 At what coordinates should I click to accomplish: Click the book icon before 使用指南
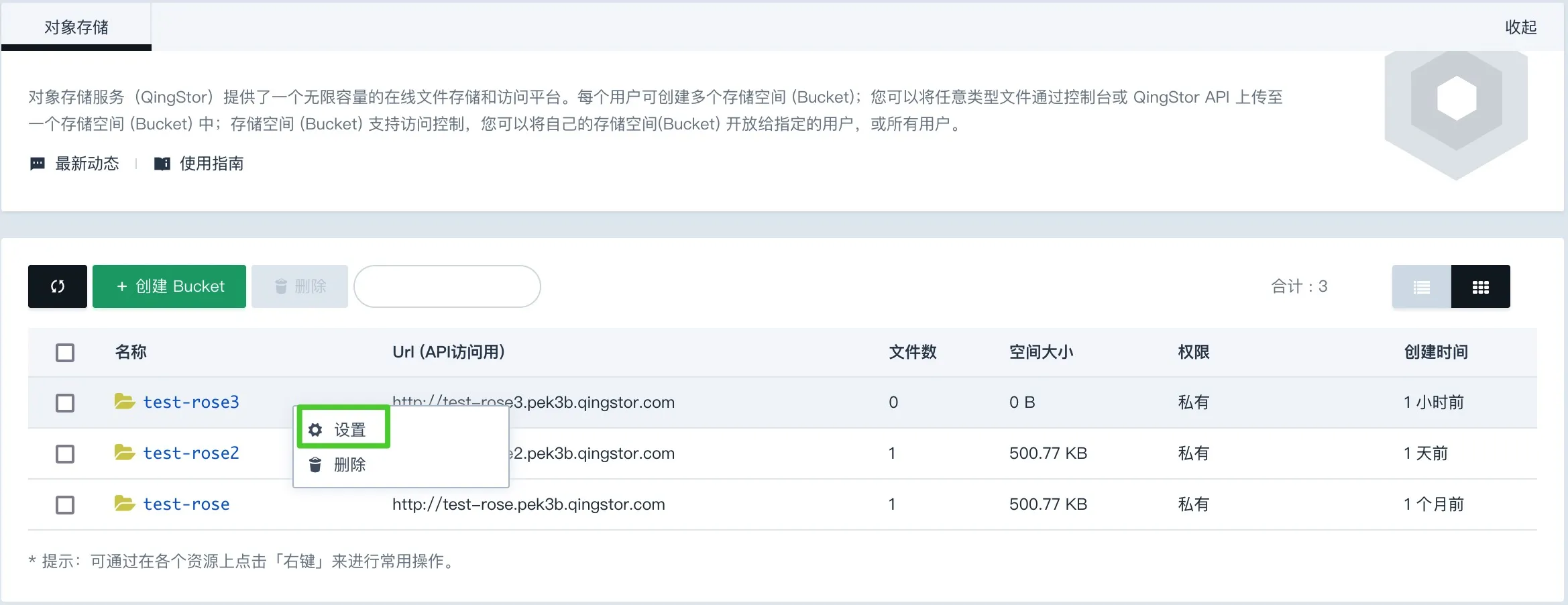161,163
